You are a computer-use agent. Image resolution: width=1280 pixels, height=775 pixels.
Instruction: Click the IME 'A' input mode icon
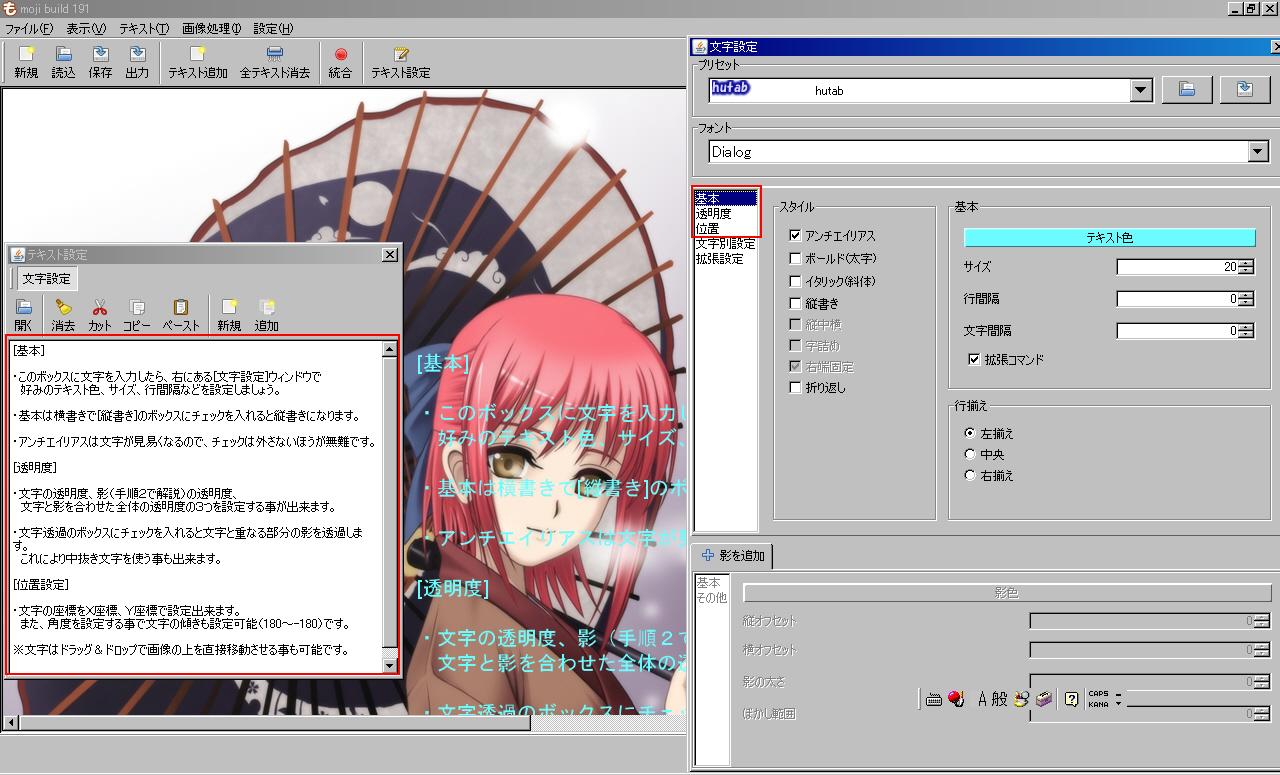coord(982,699)
